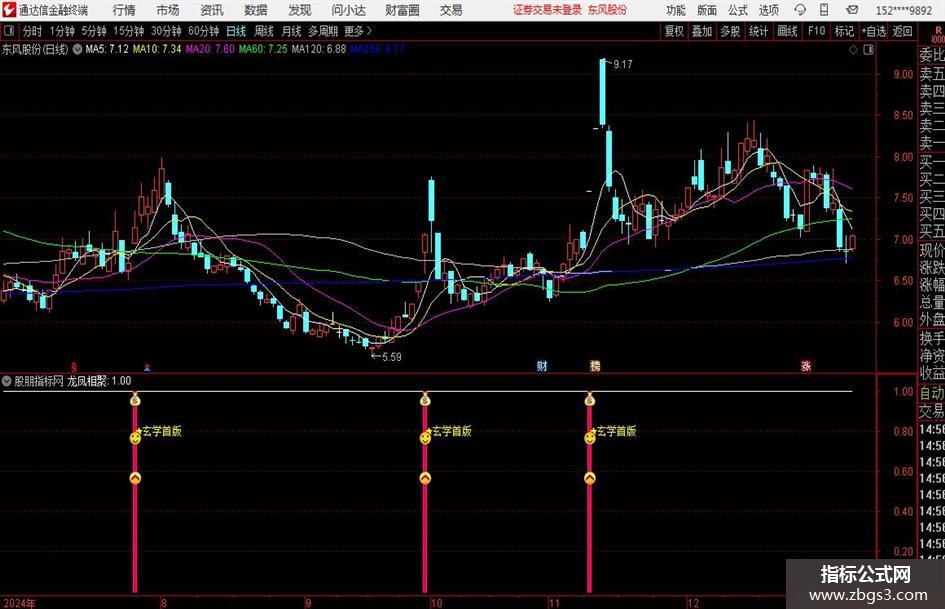Expand the 股朋指标网 indicator dropdown arrow
Viewport: 945px width, 609px height.
tap(7, 381)
